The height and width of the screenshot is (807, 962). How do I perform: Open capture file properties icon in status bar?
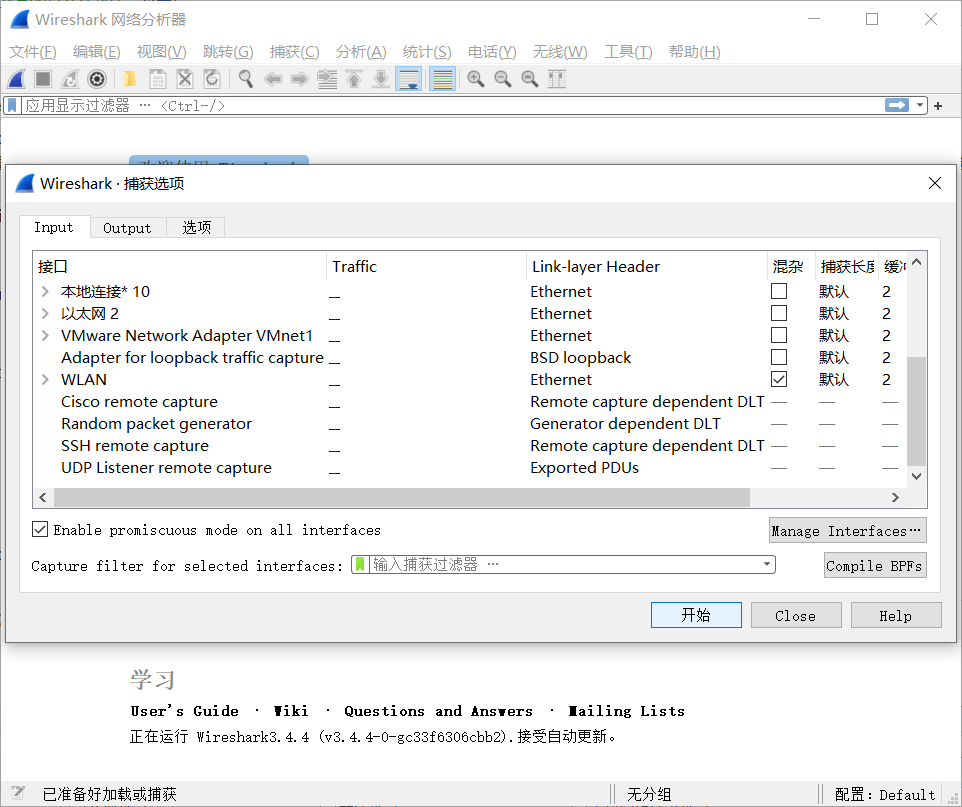18,793
